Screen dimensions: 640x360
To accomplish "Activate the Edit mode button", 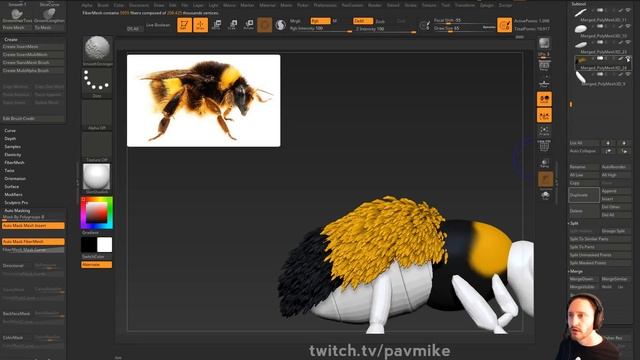I will (x=184, y=25).
